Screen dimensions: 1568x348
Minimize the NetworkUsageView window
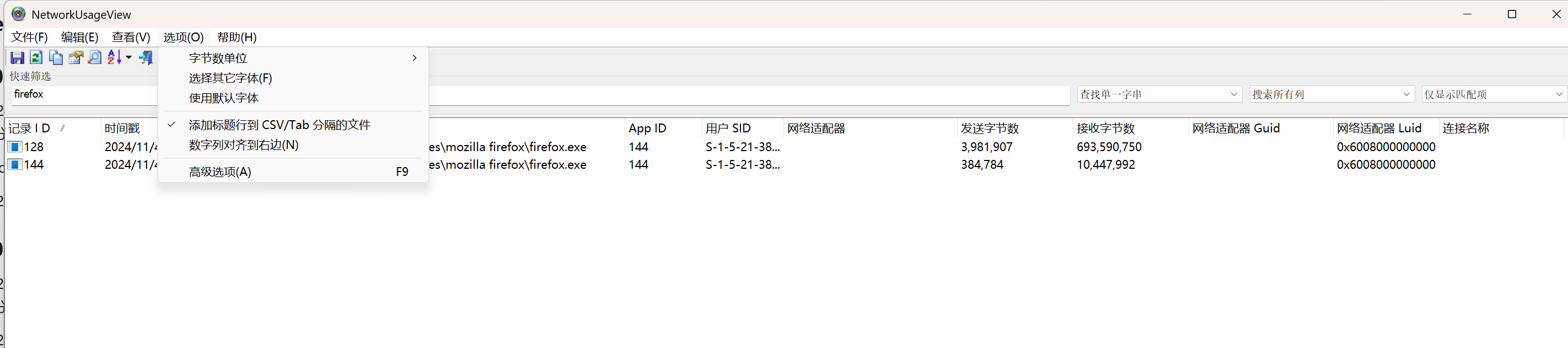(x=1467, y=14)
